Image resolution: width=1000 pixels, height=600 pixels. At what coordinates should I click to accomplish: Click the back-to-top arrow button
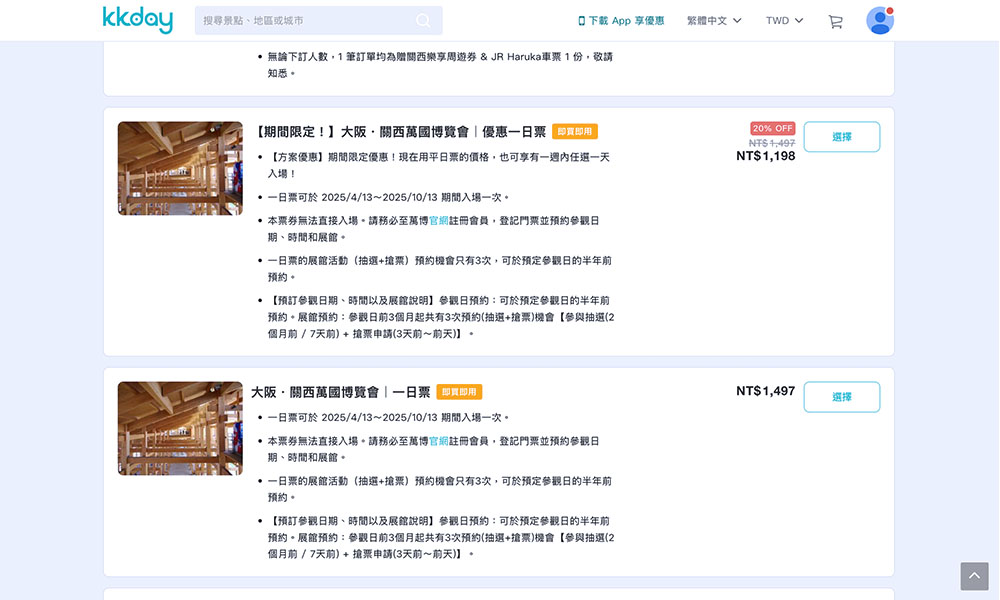[x=974, y=576]
